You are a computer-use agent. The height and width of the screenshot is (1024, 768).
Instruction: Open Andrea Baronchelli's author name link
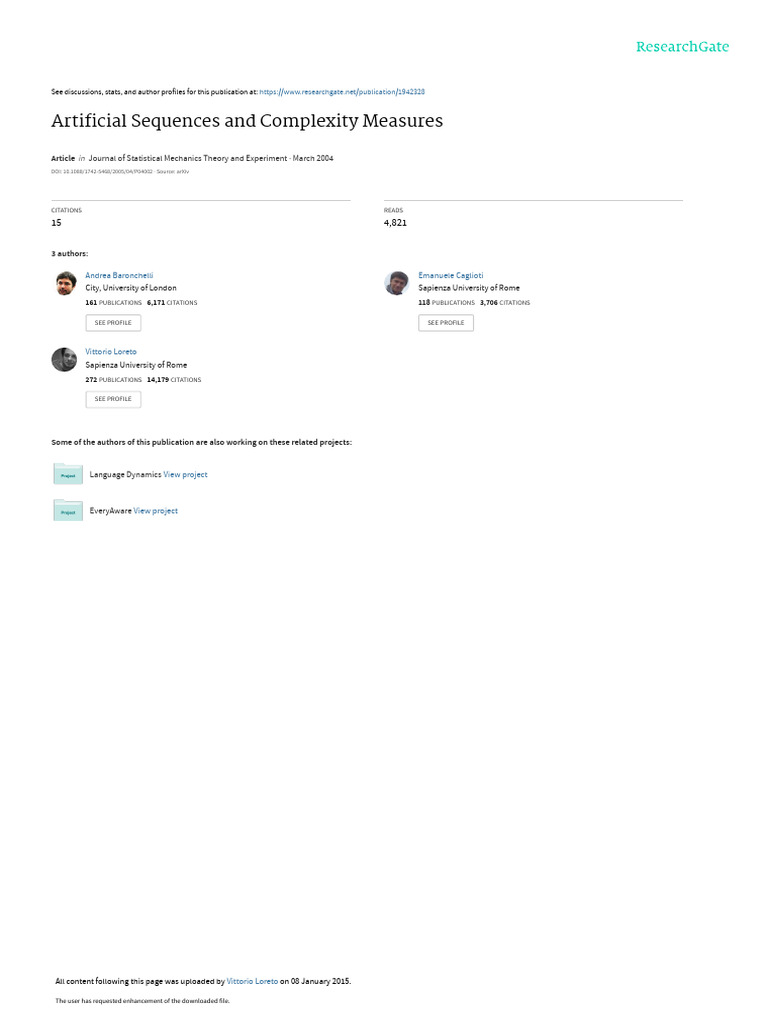tap(120, 276)
